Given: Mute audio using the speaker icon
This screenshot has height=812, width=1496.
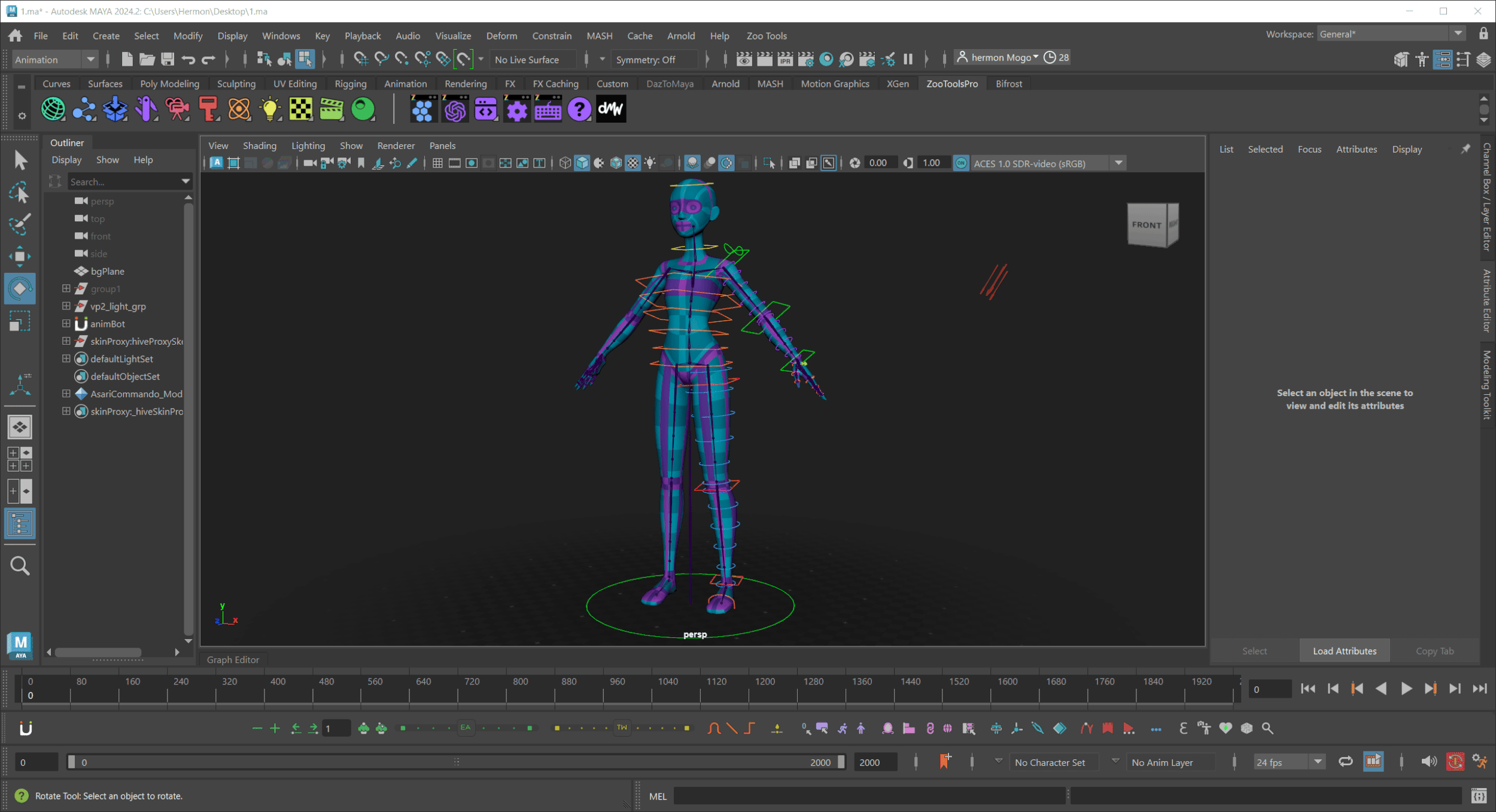Looking at the screenshot, I should (1430, 761).
